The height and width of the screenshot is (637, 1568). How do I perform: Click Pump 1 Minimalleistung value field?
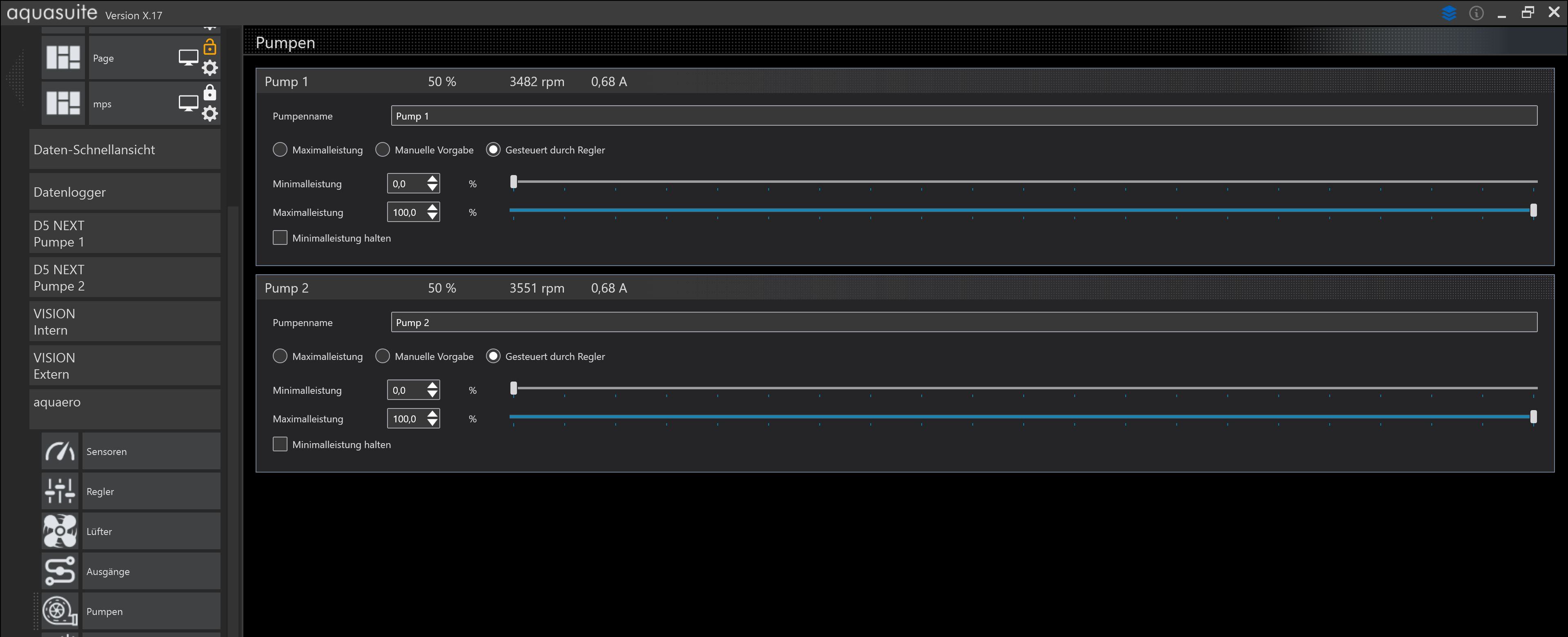point(407,184)
